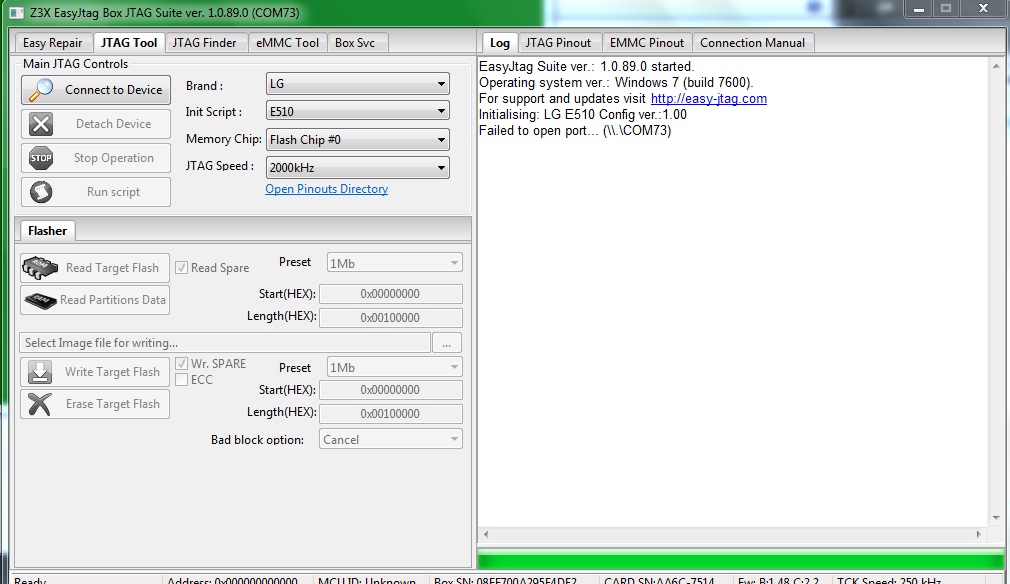The height and width of the screenshot is (584, 1010).
Task: Select the Flasher tab
Action: pos(48,231)
